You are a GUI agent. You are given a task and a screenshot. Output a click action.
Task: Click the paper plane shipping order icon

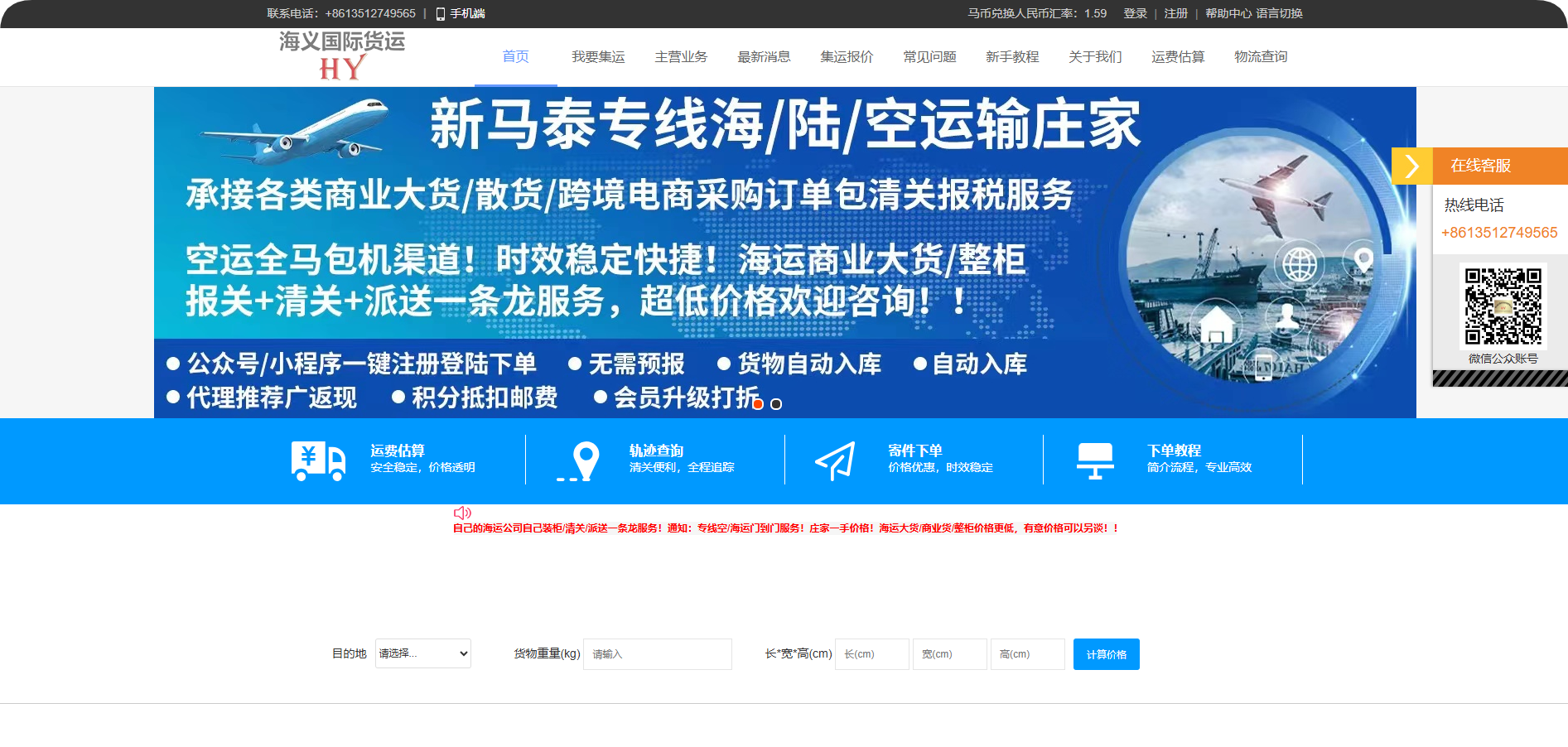coord(835,460)
